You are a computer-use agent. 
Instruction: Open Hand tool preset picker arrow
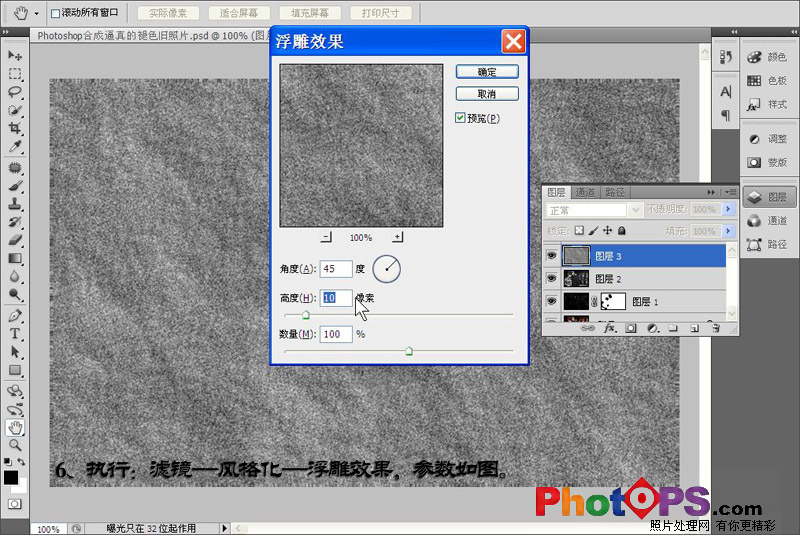point(37,13)
